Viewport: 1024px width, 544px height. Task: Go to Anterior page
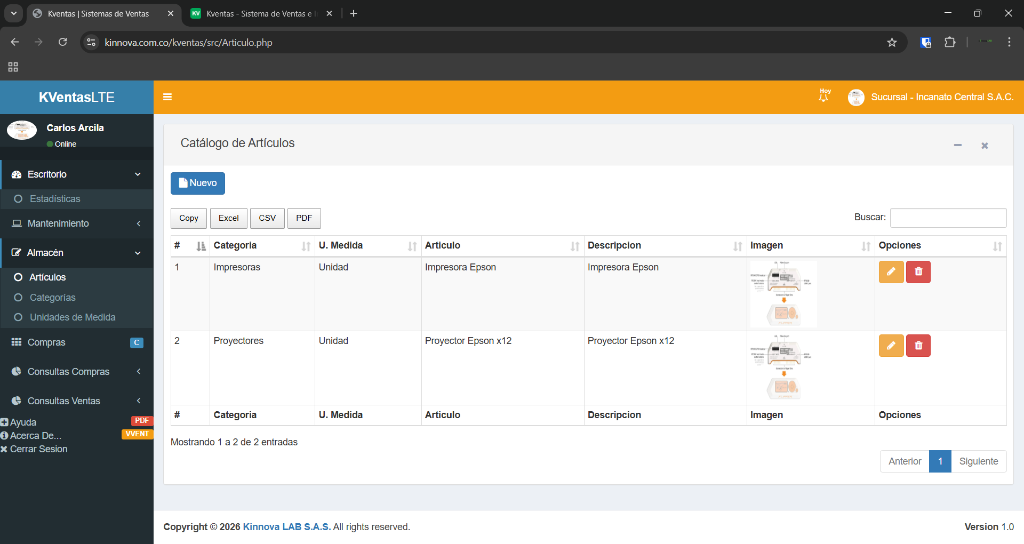point(904,461)
